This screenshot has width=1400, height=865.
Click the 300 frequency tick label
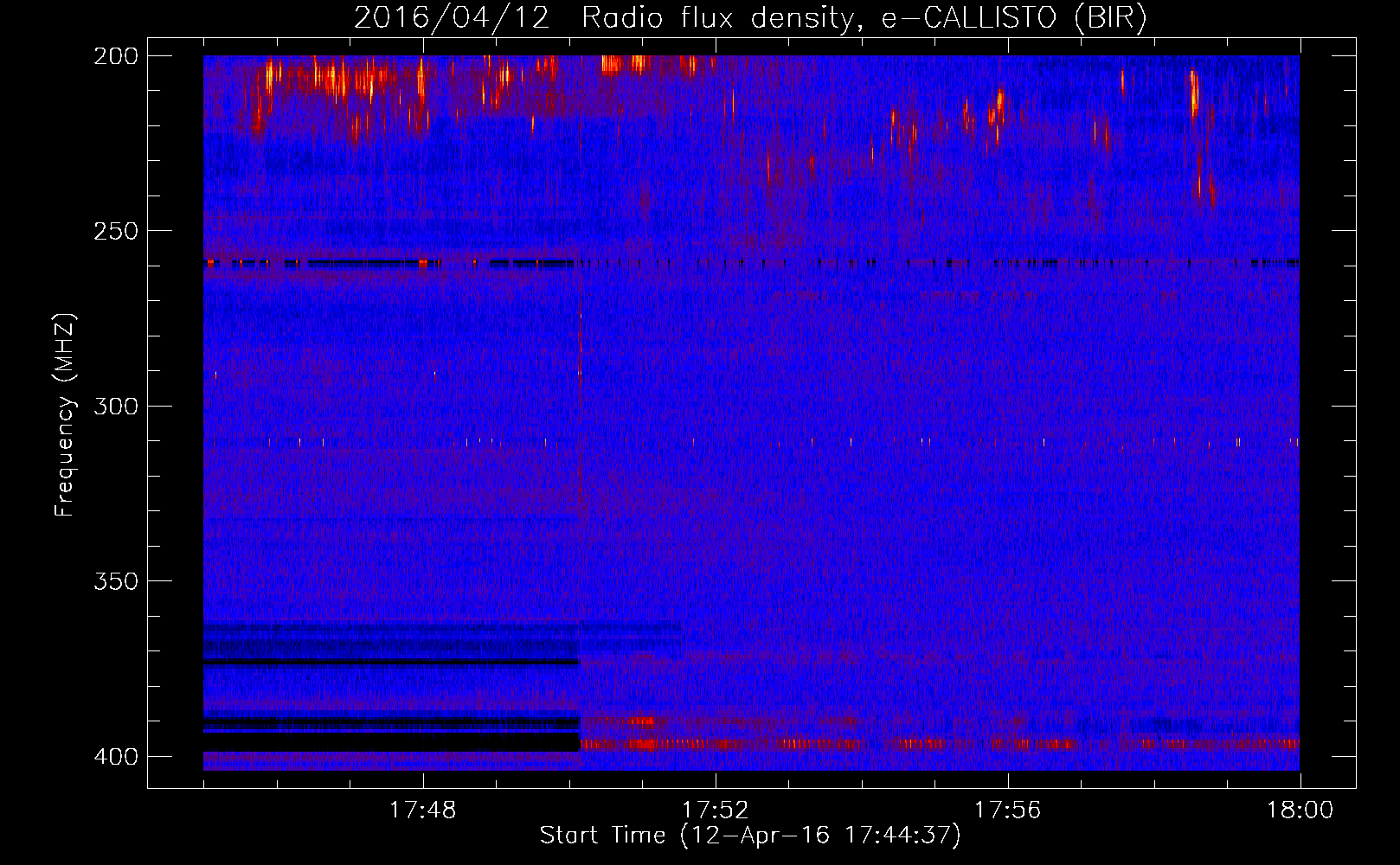coord(115,407)
